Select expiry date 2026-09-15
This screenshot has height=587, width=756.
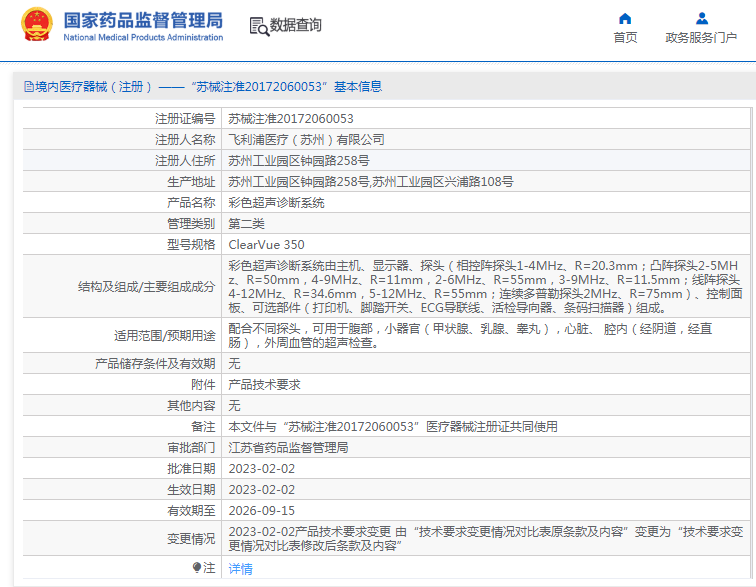click(261, 511)
